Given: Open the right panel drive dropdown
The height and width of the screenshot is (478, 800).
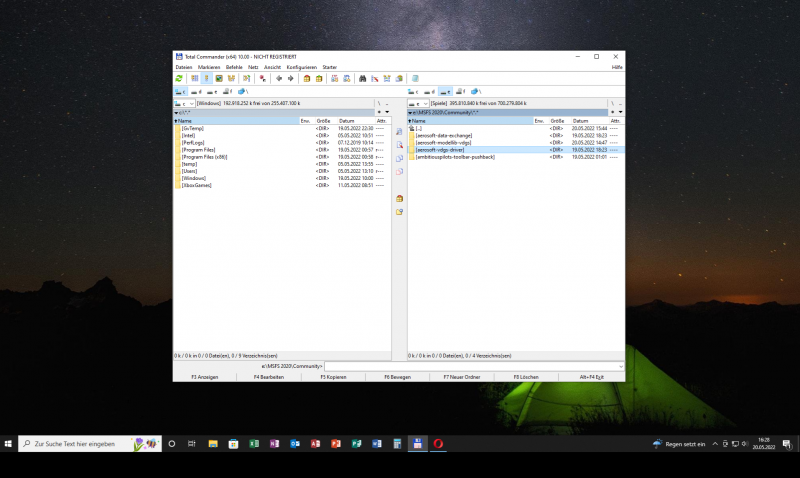Looking at the screenshot, I should click(418, 104).
